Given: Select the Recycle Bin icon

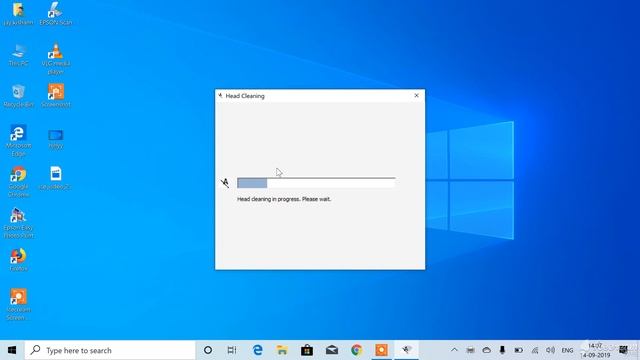Looking at the screenshot, I should tap(18, 96).
